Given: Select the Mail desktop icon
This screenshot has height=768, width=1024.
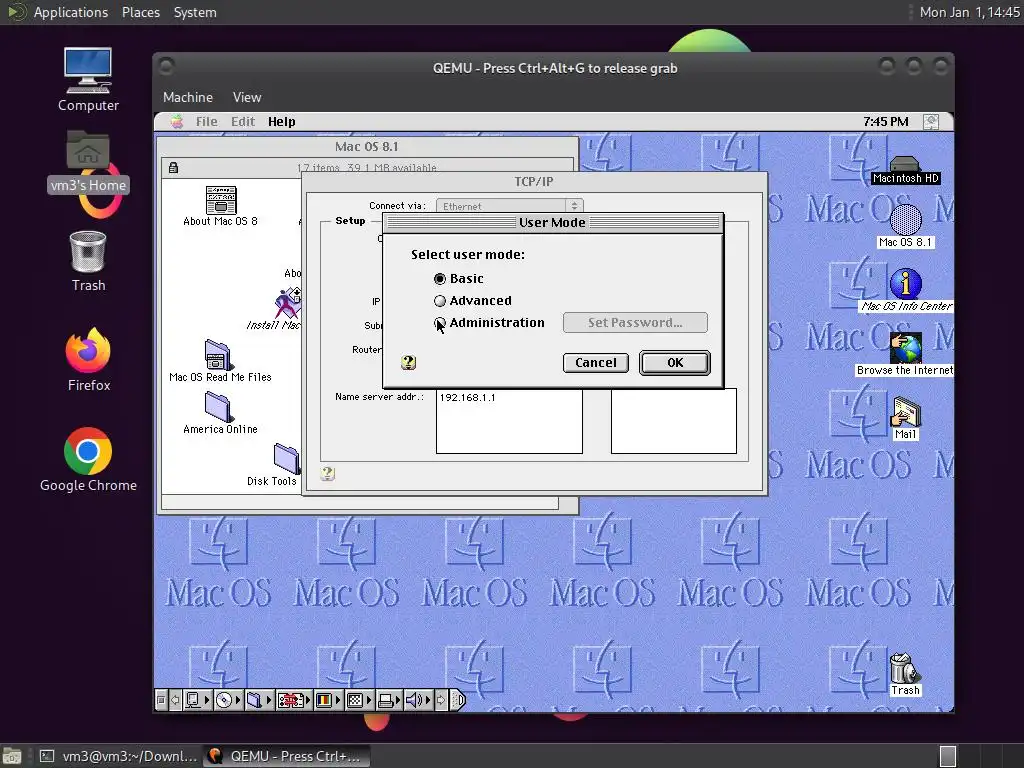Looking at the screenshot, I should [905, 418].
